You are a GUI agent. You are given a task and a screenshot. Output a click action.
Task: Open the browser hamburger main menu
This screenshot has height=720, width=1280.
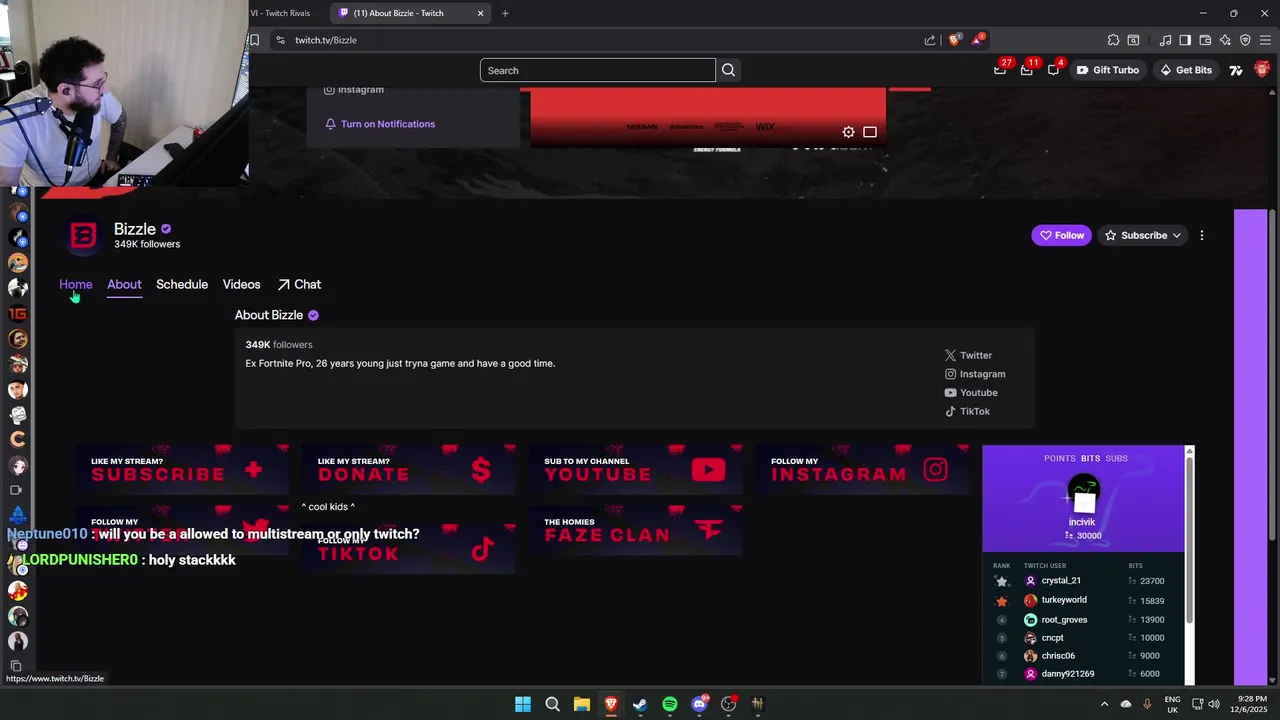[x=1265, y=40]
